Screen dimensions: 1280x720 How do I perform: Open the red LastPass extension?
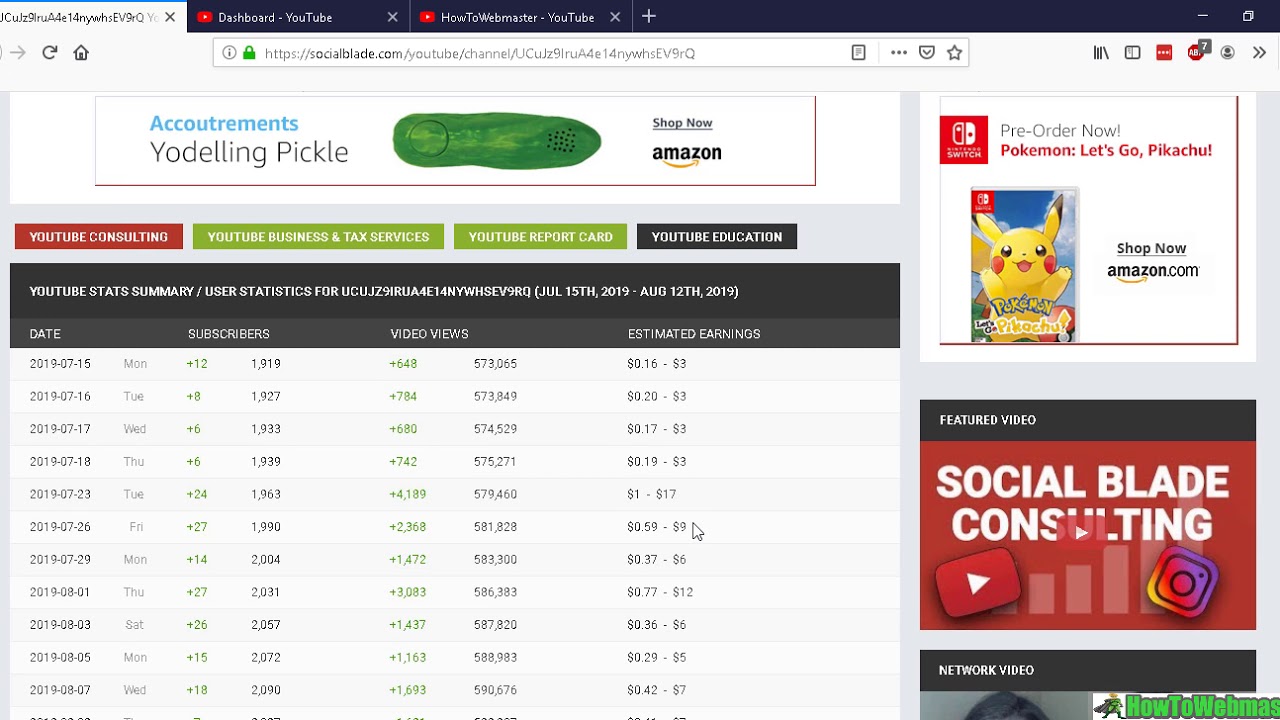[1164, 53]
